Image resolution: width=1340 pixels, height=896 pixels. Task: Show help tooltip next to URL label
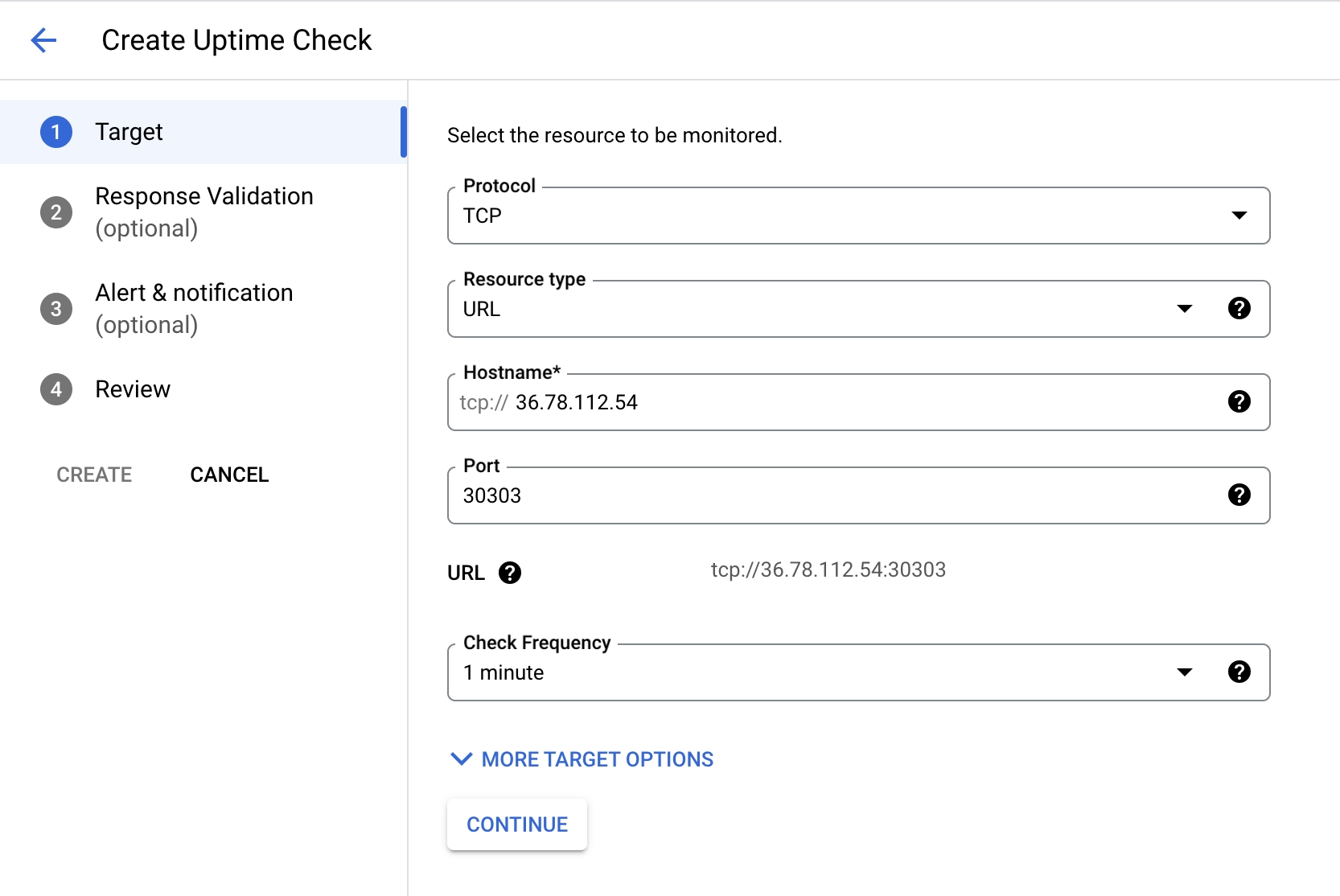[x=510, y=573]
